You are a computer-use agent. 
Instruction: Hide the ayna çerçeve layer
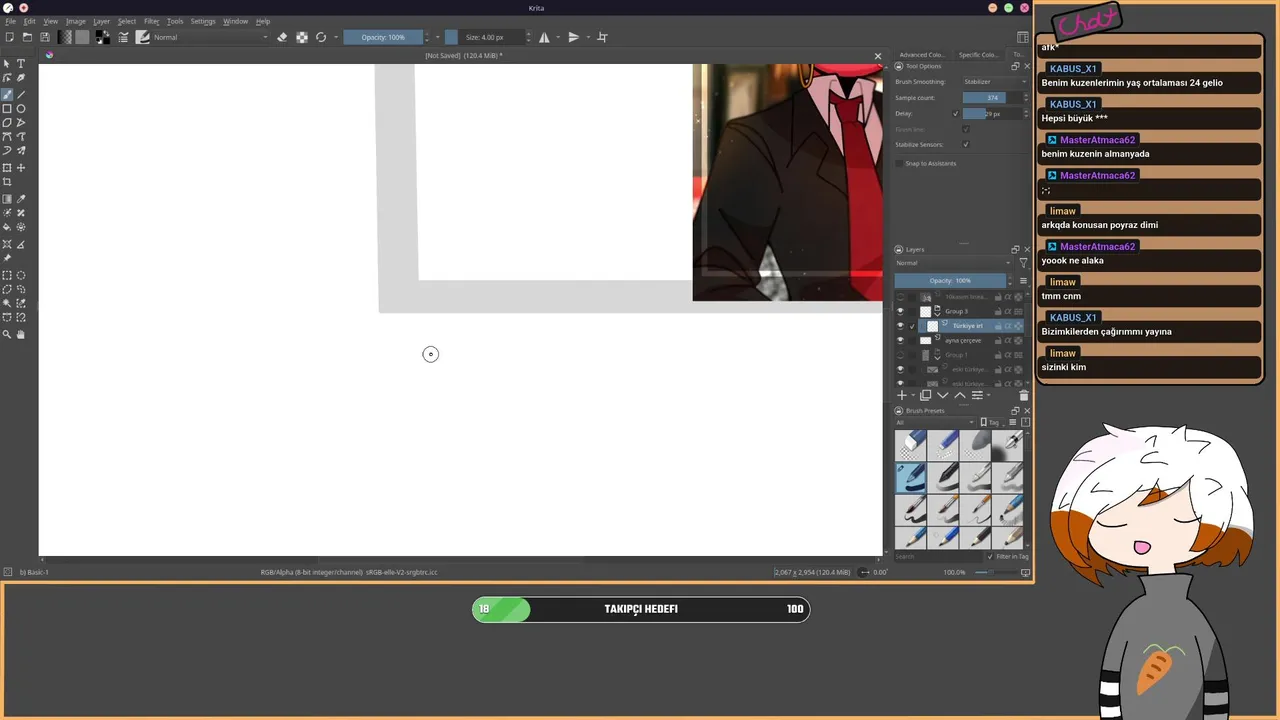coord(900,340)
